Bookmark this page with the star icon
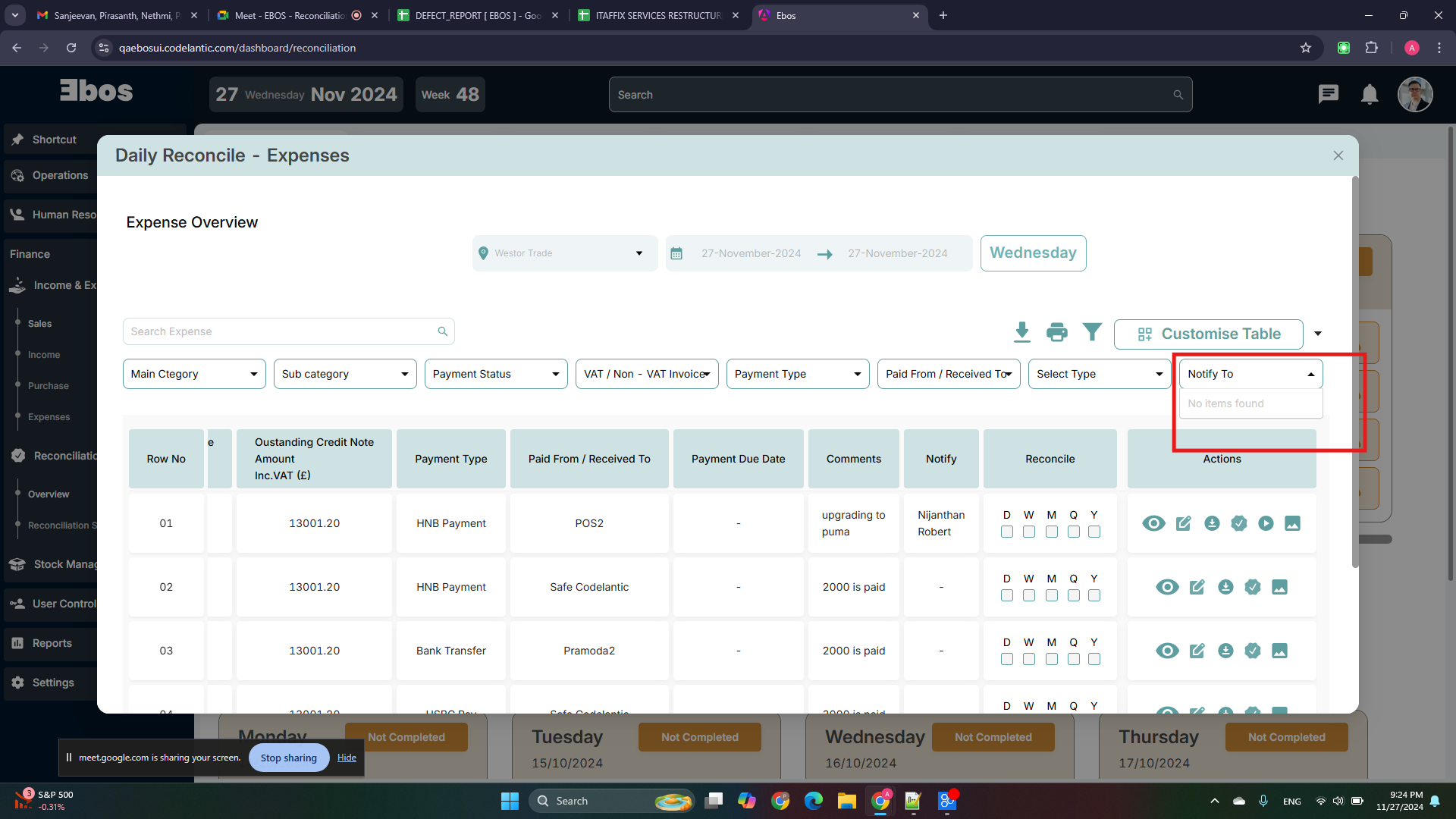The height and width of the screenshot is (819, 1456). click(x=1306, y=48)
